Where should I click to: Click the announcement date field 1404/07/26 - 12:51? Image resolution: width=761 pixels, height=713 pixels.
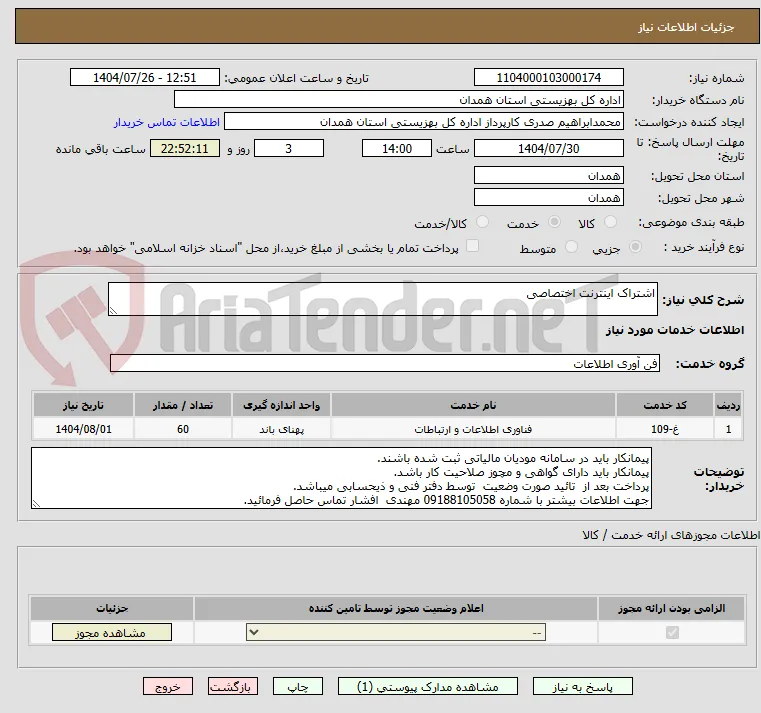(145, 78)
